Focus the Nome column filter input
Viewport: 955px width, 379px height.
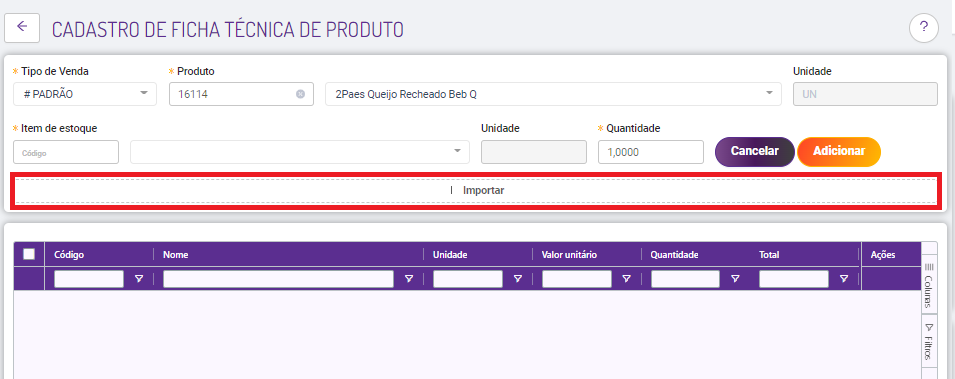[278, 279]
